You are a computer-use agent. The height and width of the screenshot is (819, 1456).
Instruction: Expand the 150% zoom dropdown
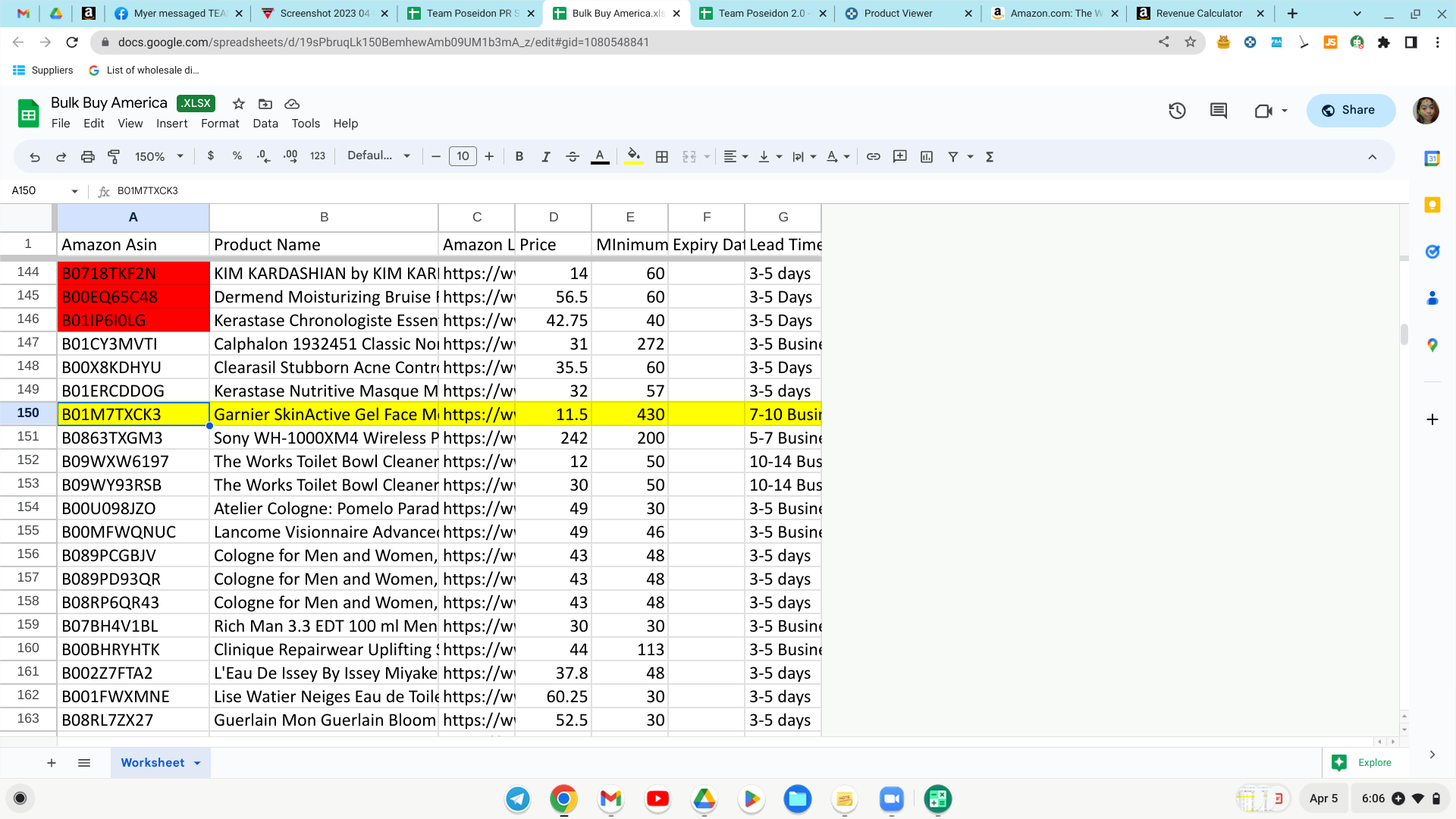[159, 156]
